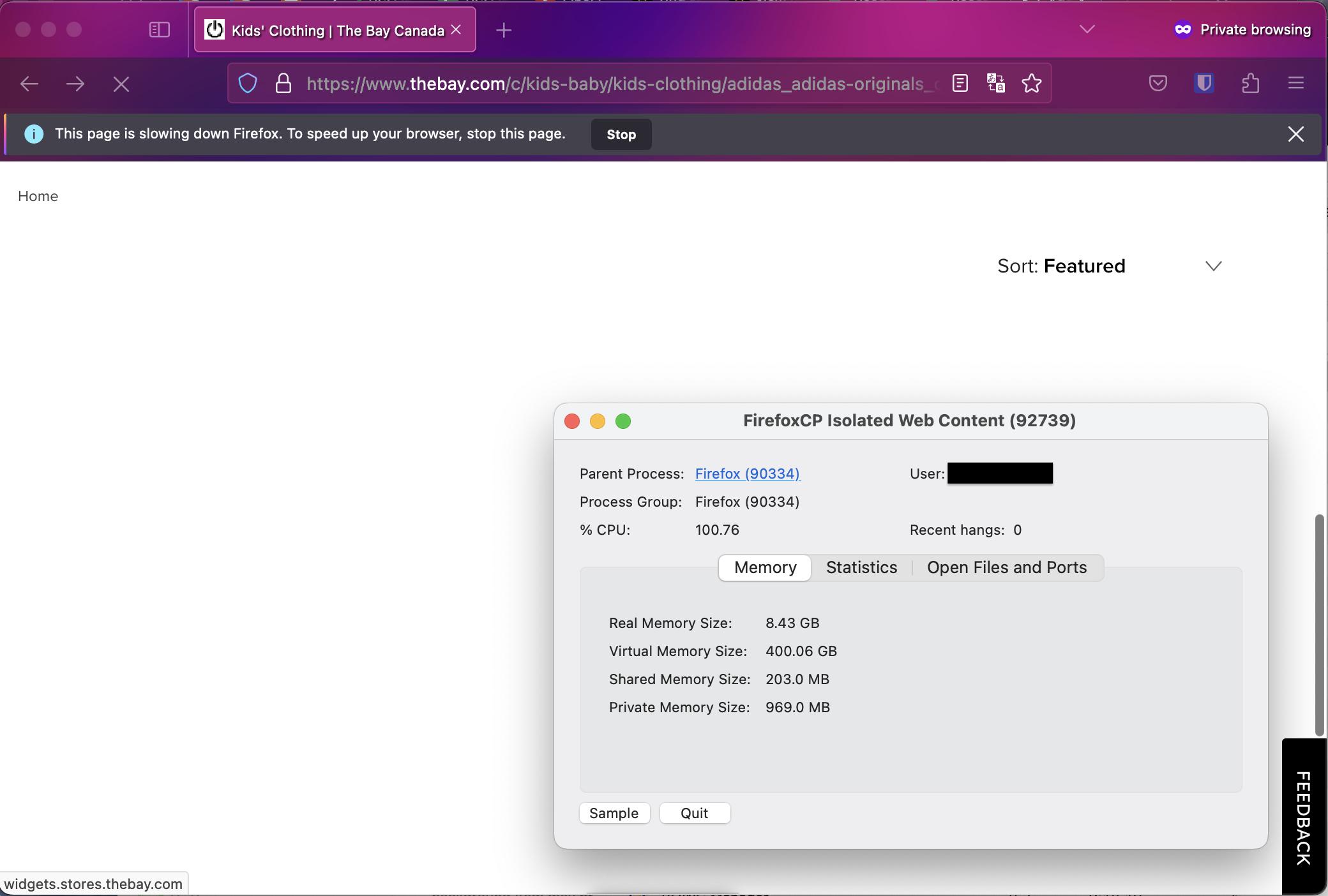Click the translate page icon
1328x896 pixels.
[x=995, y=83]
